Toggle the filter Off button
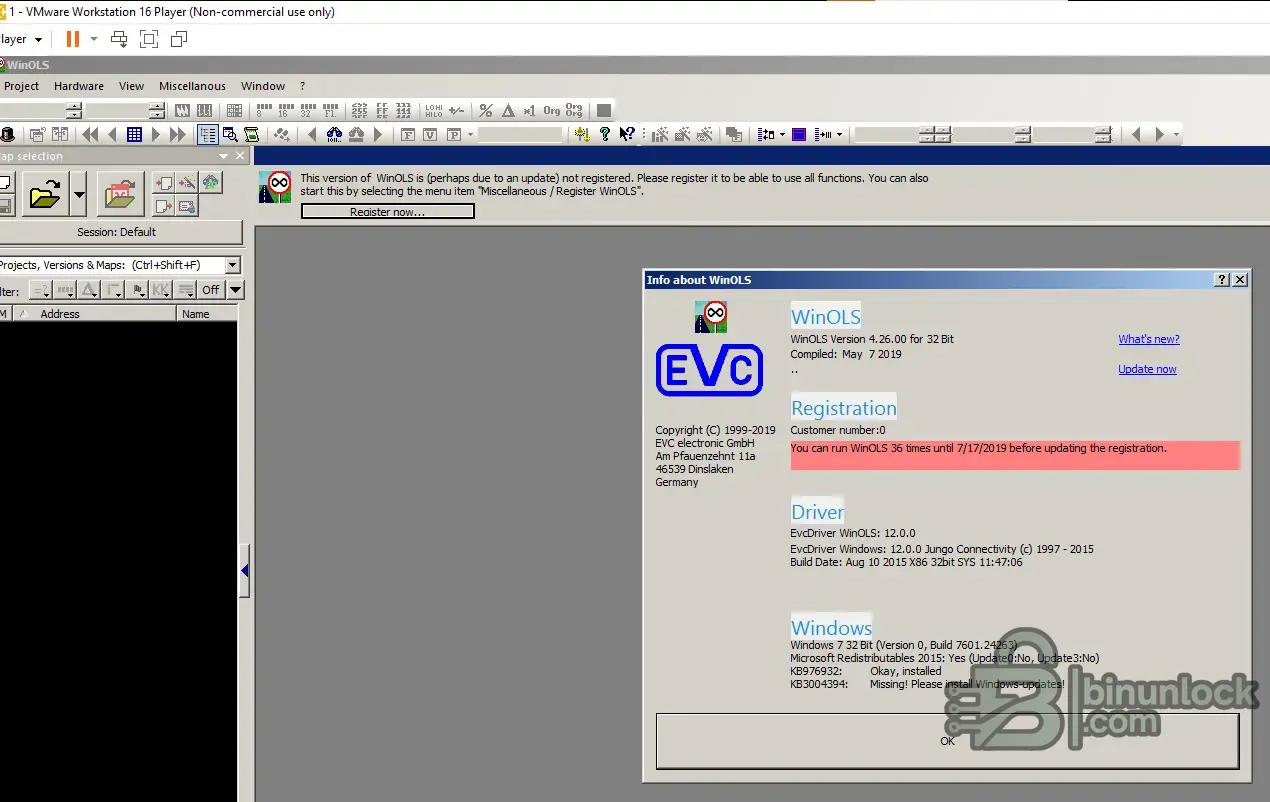 (x=210, y=290)
